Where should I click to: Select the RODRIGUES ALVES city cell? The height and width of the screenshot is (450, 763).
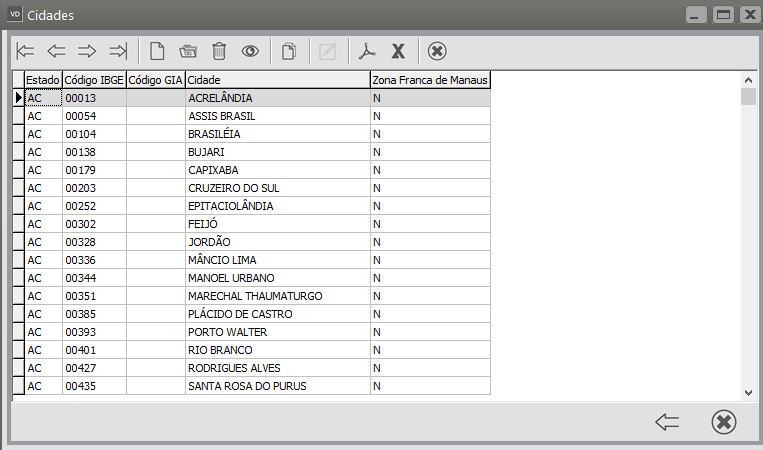tap(278, 368)
